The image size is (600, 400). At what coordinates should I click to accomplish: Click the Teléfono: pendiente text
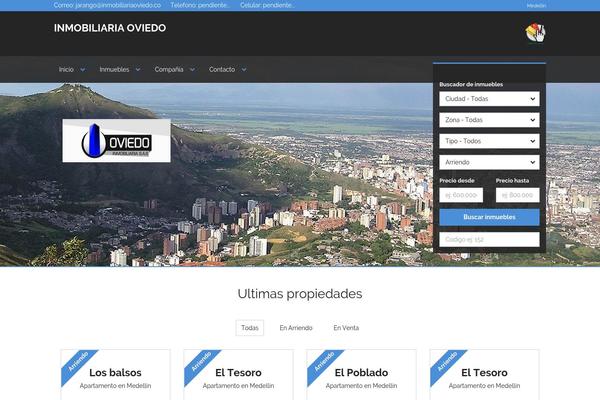point(201,5)
